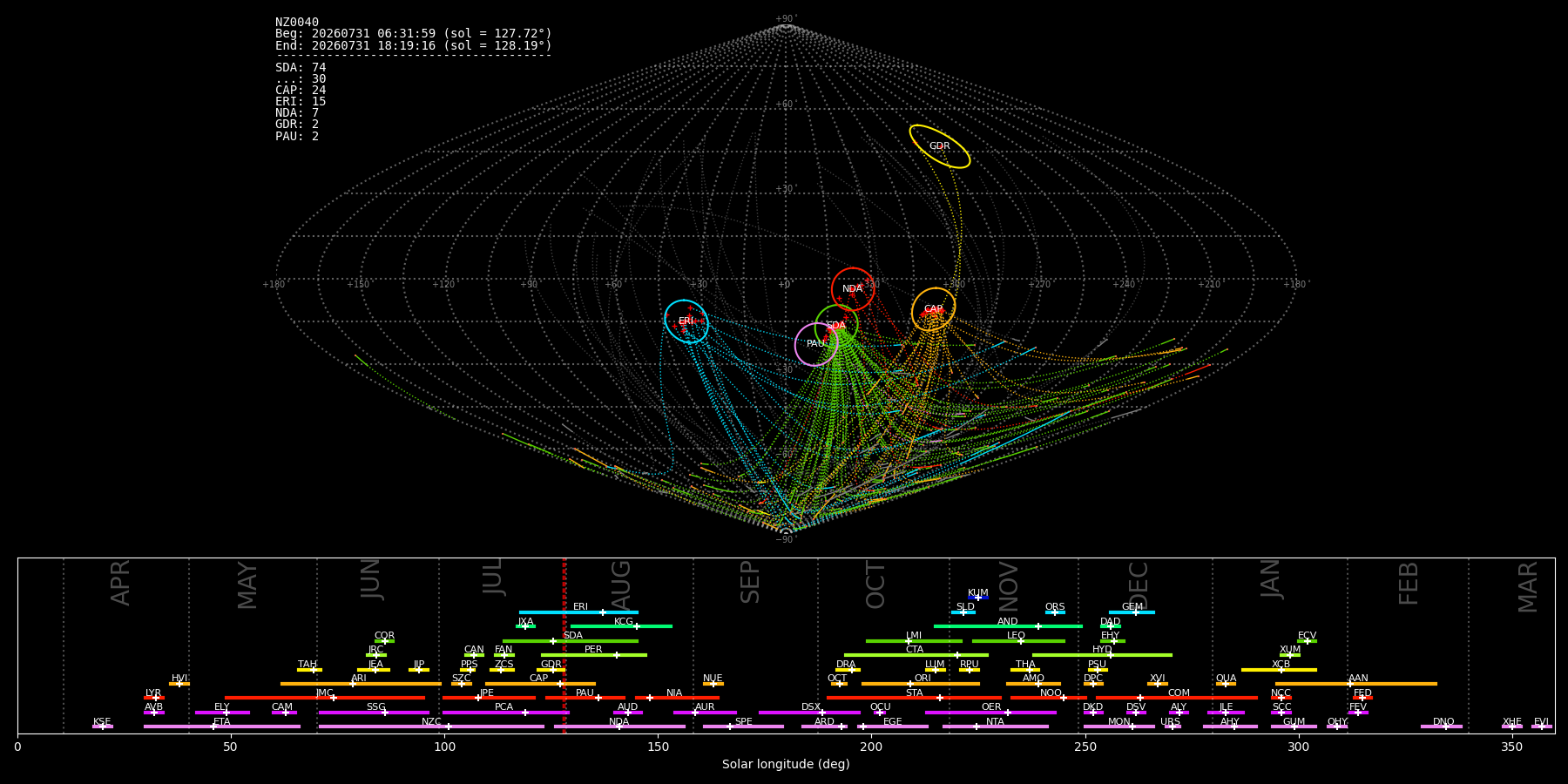Select the cyan ERI radiant circle
The height and width of the screenshot is (784, 1568).
pyautogui.click(x=686, y=321)
